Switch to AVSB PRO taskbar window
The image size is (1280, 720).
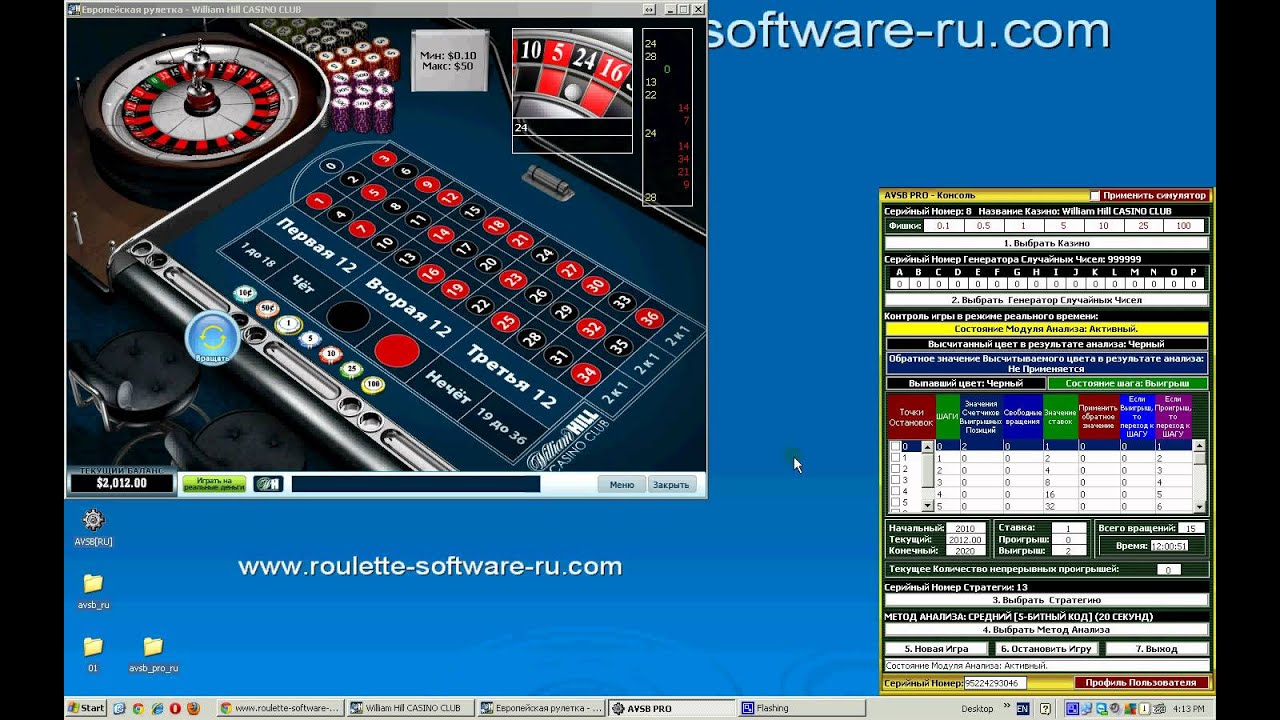pos(672,708)
